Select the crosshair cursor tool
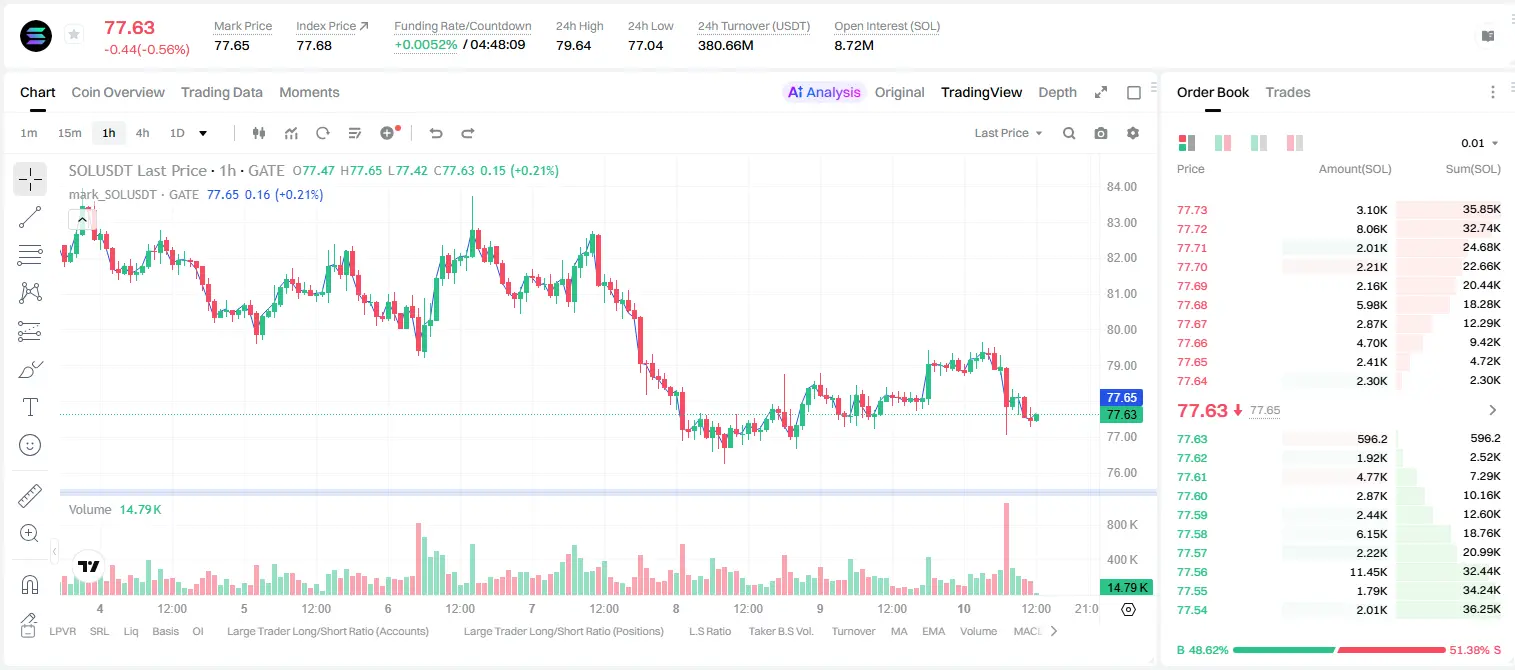The height and width of the screenshot is (670, 1515). (30, 179)
